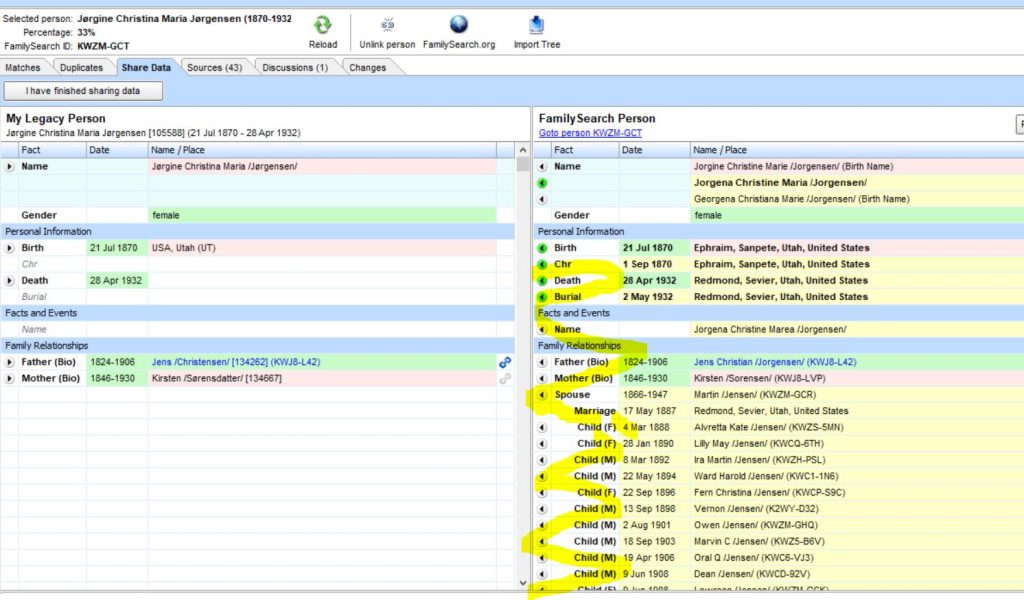Click Jens Christian Jorgensen link in FamilySearch panel
This screenshot has width=1024, height=600.
click(x=775, y=362)
